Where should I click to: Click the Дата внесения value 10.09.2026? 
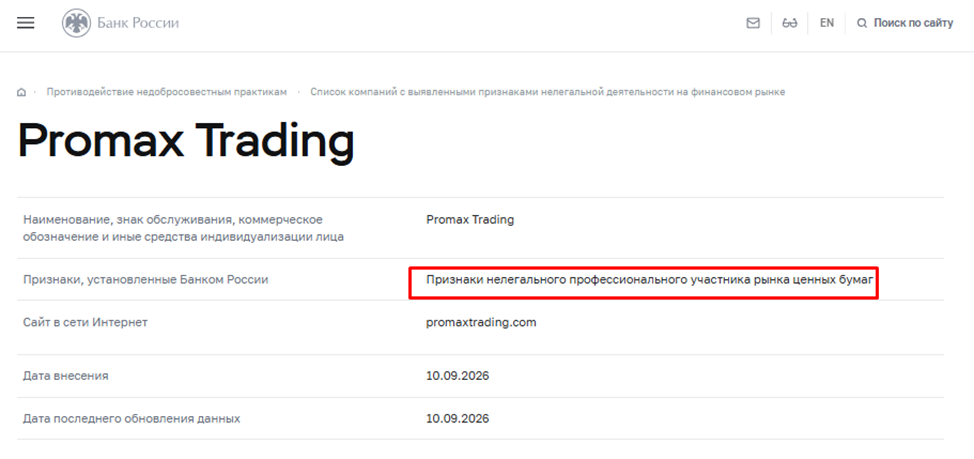[458, 376]
